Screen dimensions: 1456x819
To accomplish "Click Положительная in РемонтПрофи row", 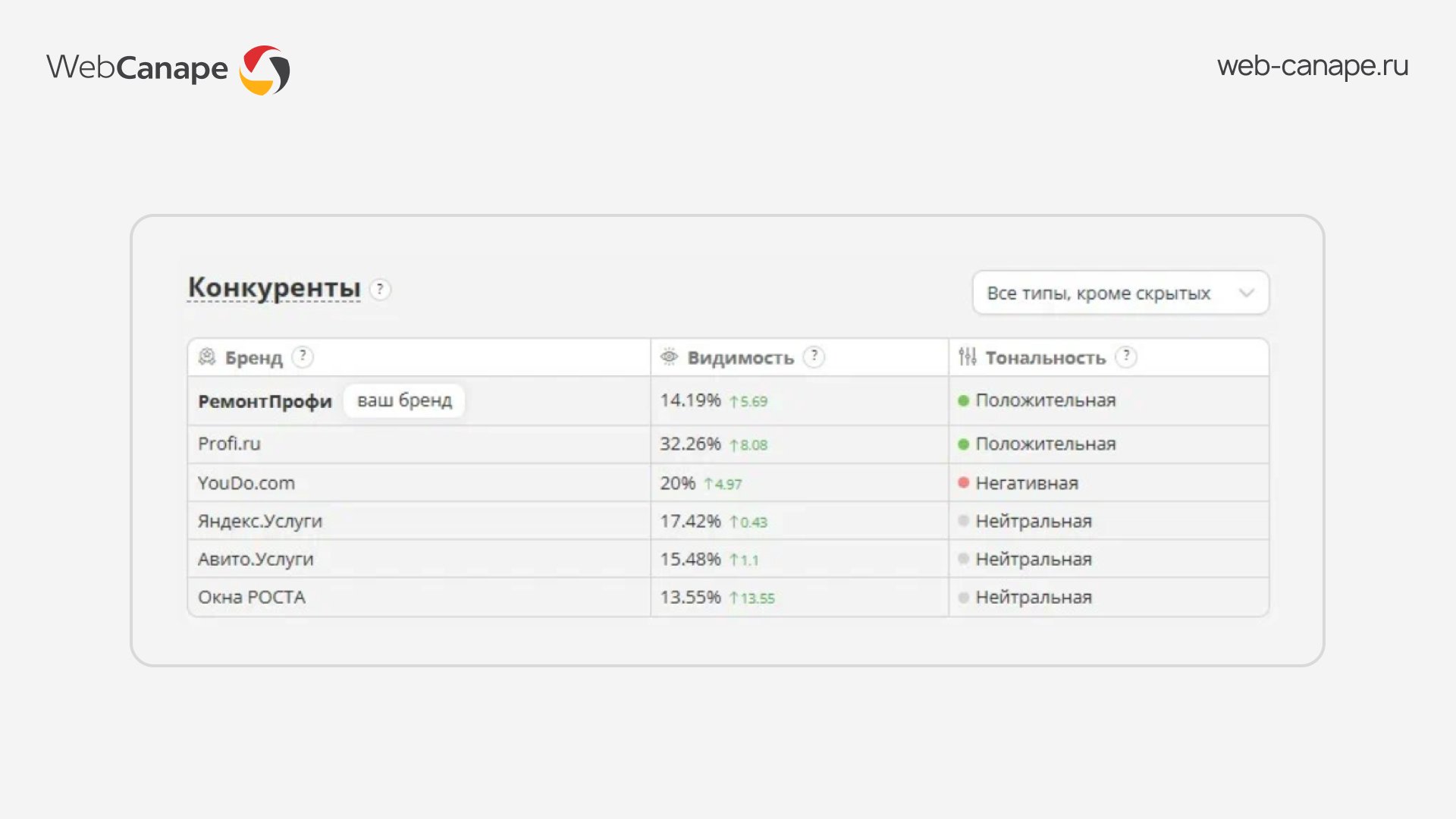I will [x=1046, y=400].
